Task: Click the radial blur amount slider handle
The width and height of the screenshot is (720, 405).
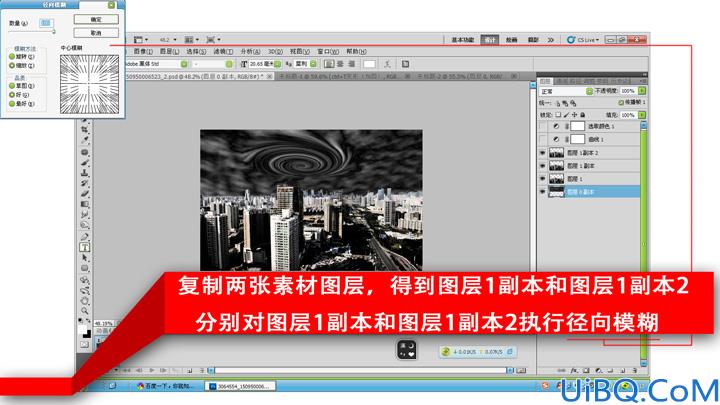Action: coord(54,31)
